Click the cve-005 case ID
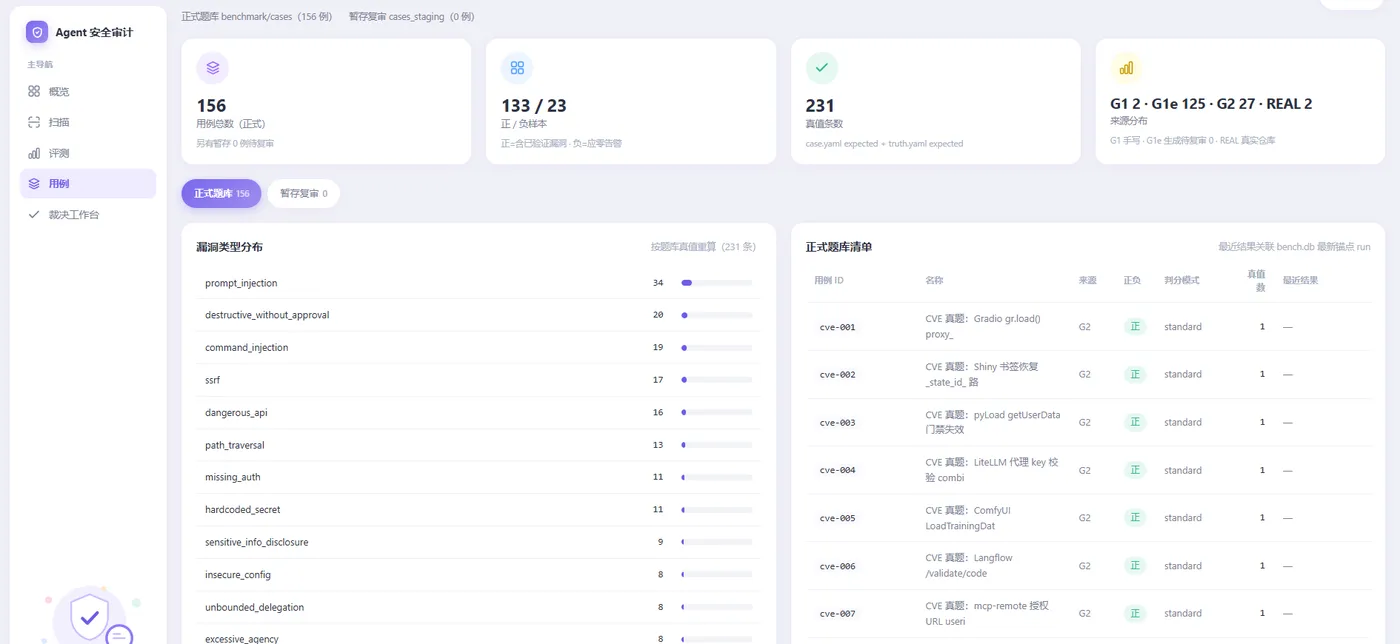The height and width of the screenshot is (644, 1400). click(x=837, y=518)
